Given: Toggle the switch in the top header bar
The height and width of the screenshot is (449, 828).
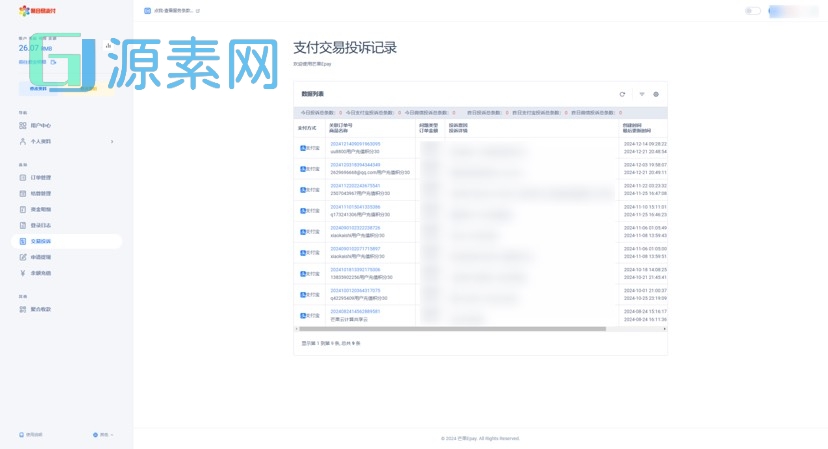Looking at the screenshot, I should pos(752,11).
